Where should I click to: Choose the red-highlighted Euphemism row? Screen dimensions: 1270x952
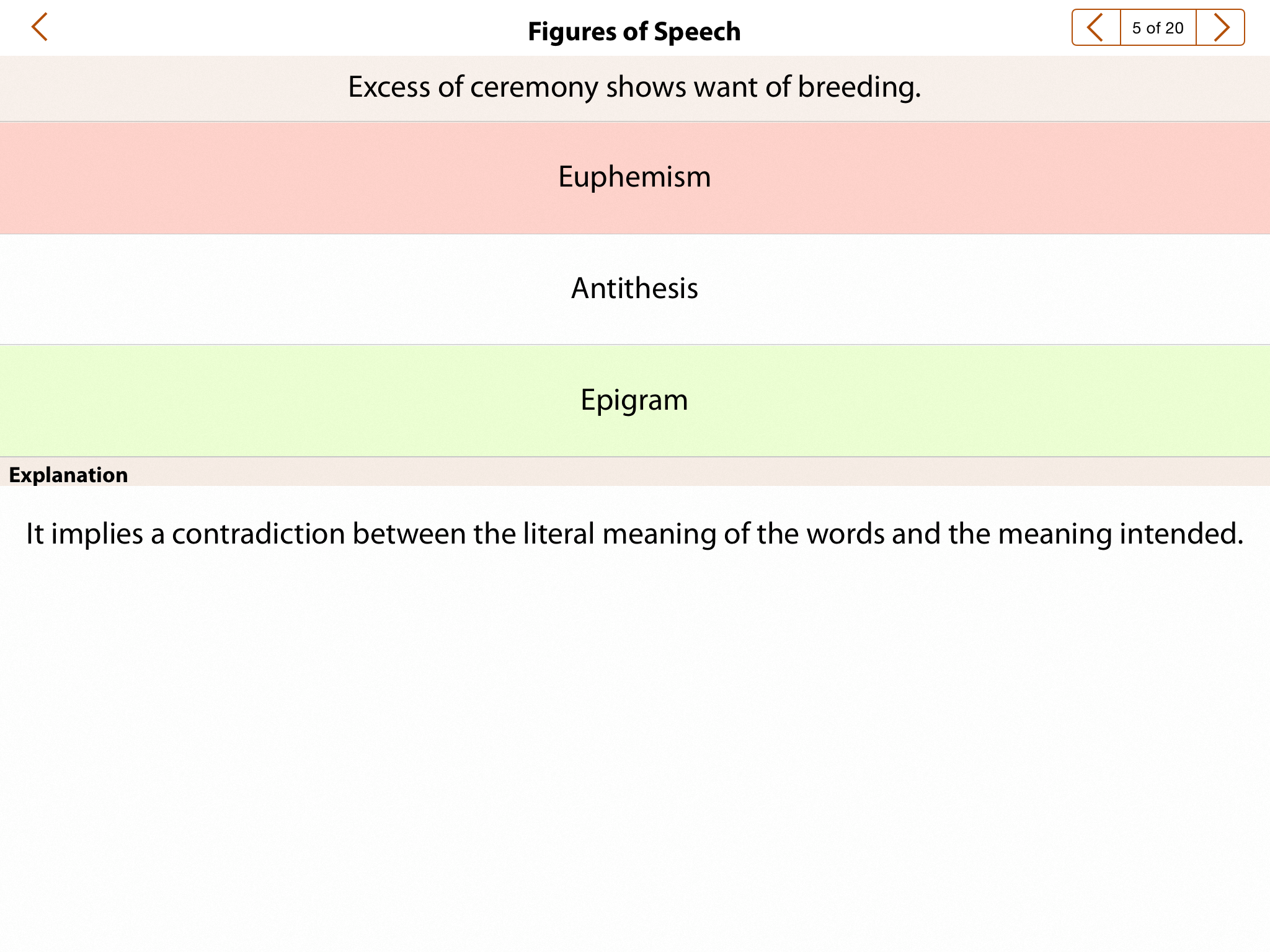tap(634, 178)
